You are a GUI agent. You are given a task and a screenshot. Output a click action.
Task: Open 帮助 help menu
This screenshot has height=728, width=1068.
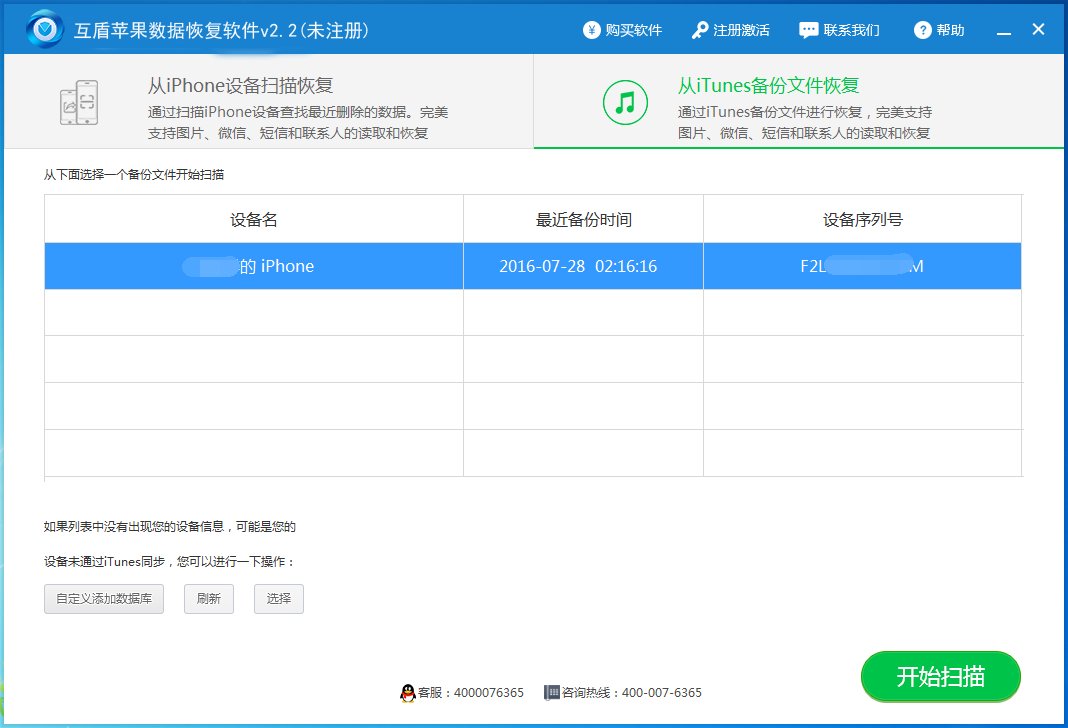tap(950, 30)
